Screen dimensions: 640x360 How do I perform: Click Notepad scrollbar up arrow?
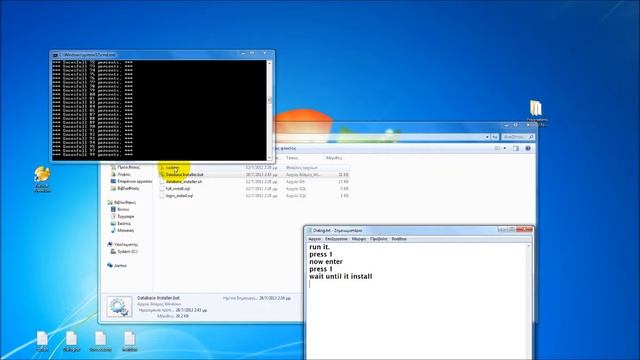(529, 246)
